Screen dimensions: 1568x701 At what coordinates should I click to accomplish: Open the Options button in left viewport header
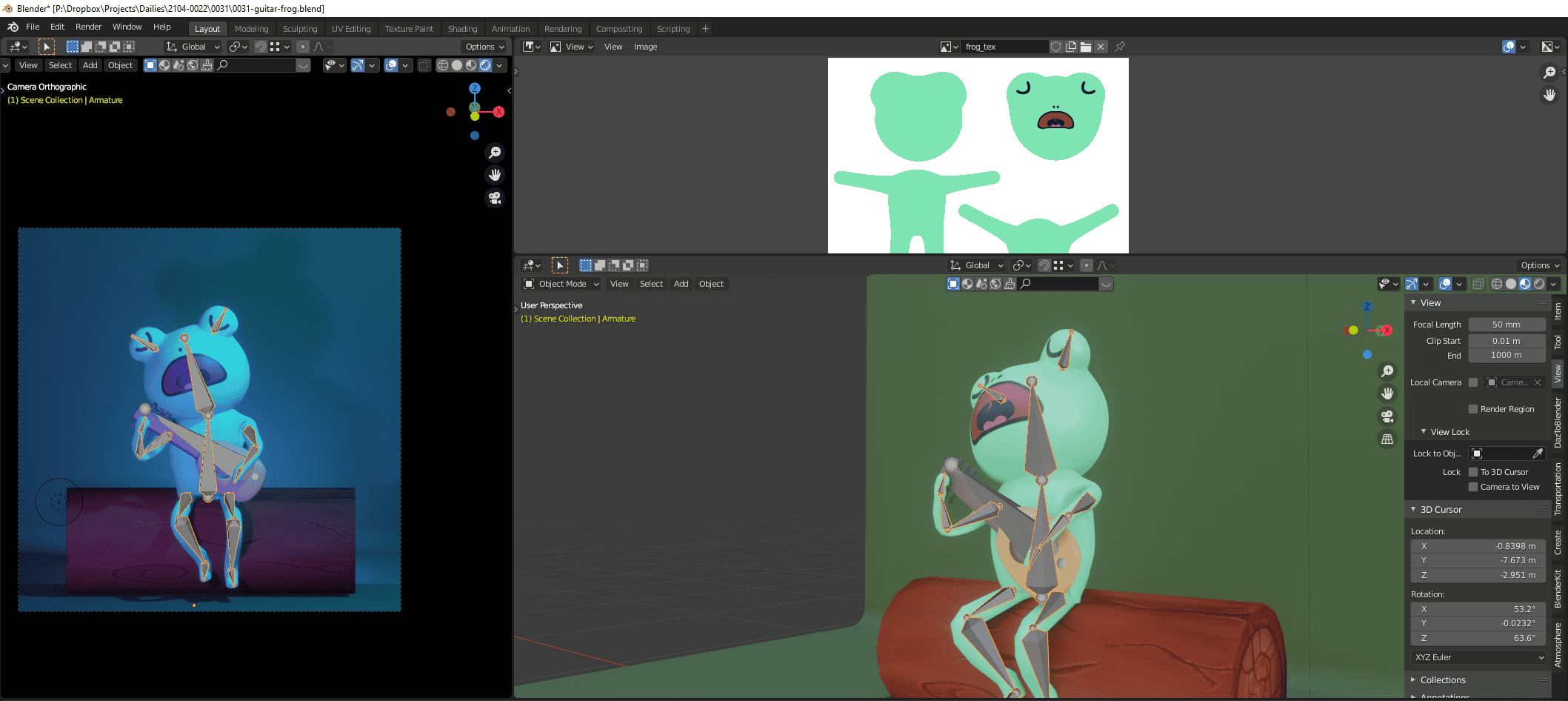(484, 47)
